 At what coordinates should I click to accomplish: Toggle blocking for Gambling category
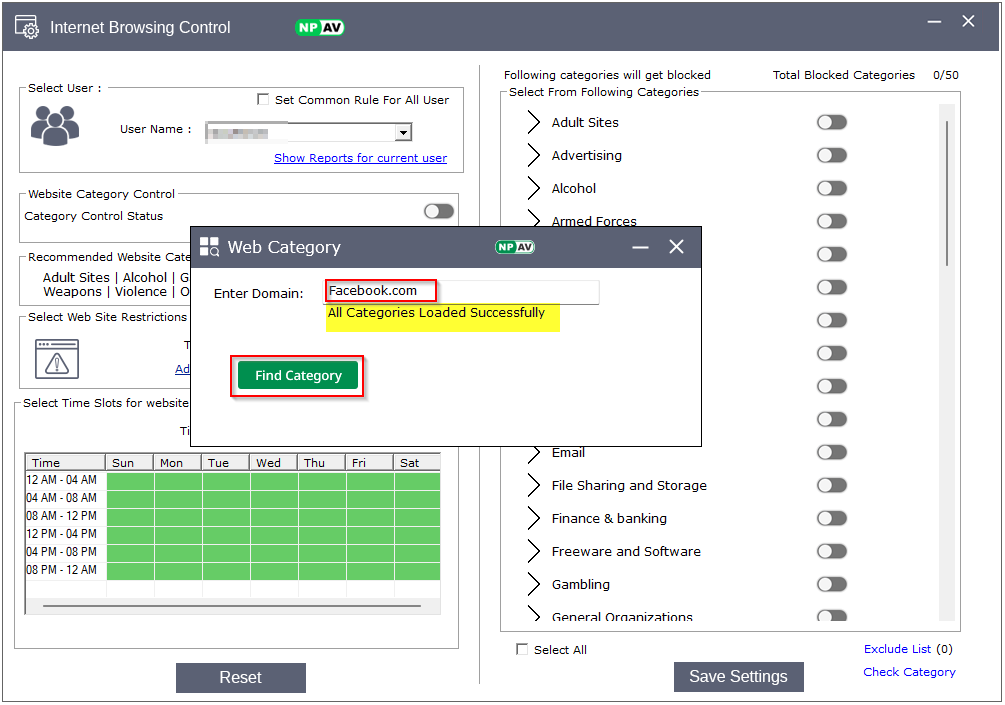pos(831,584)
